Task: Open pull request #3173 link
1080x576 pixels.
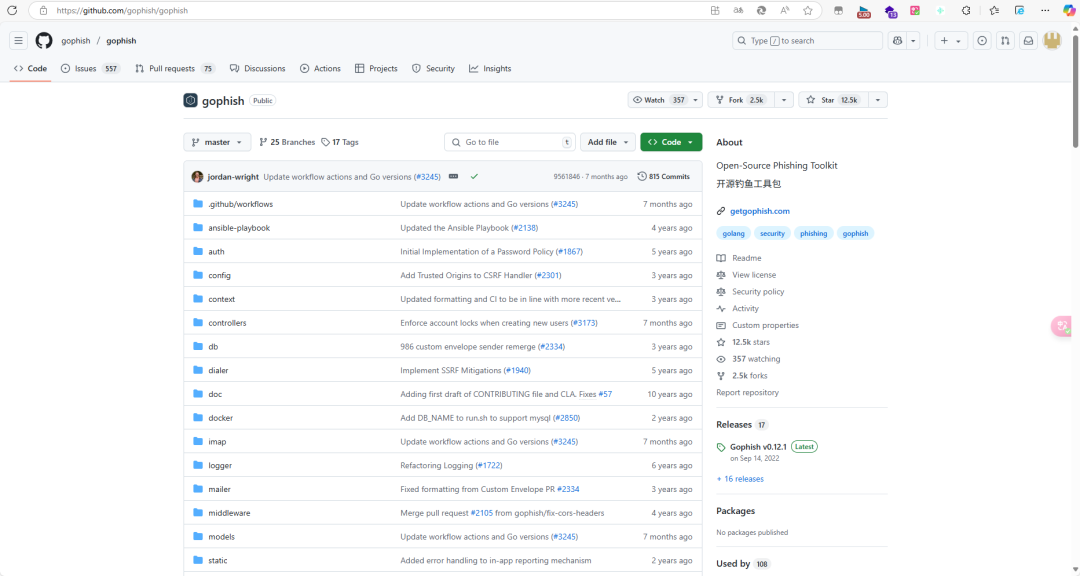Action: (x=584, y=322)
